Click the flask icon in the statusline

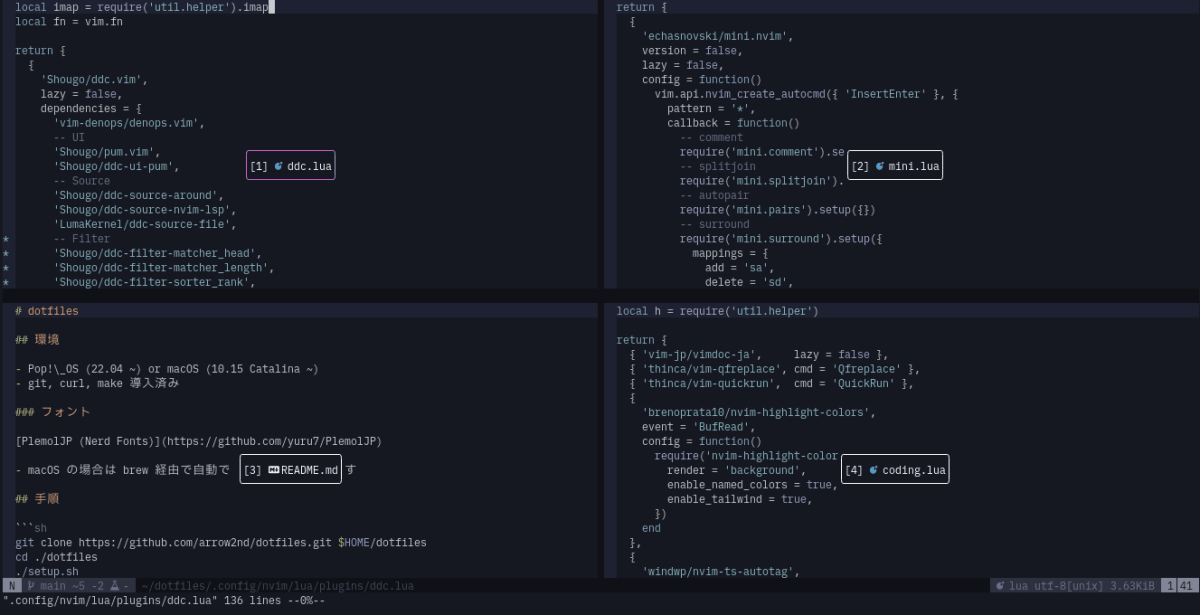(x=115, y=586)
